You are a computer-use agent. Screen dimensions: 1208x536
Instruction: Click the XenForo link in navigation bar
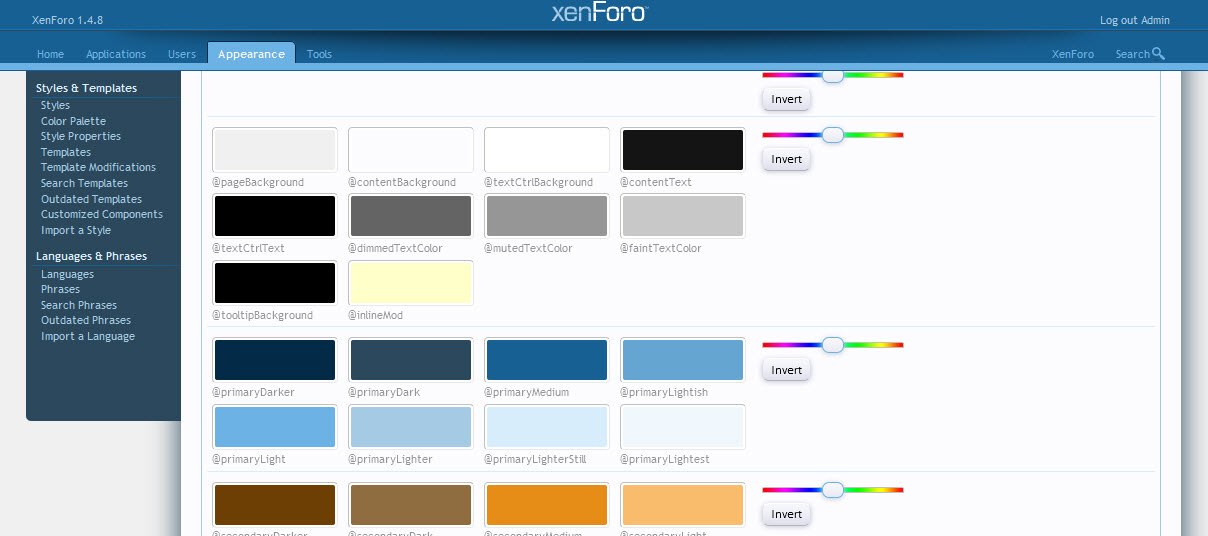click(1073, 54)
